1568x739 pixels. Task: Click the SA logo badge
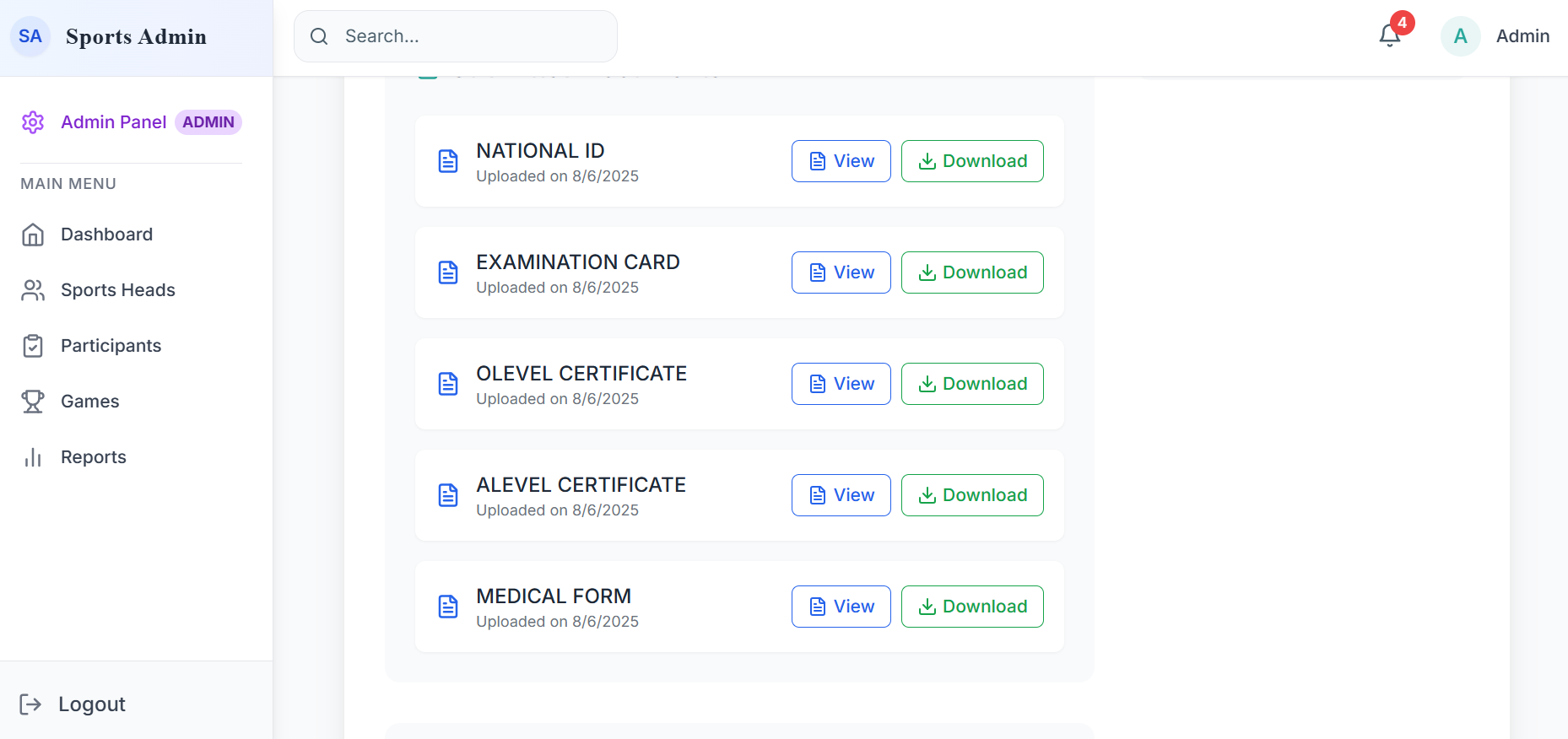tap(30, 36)
